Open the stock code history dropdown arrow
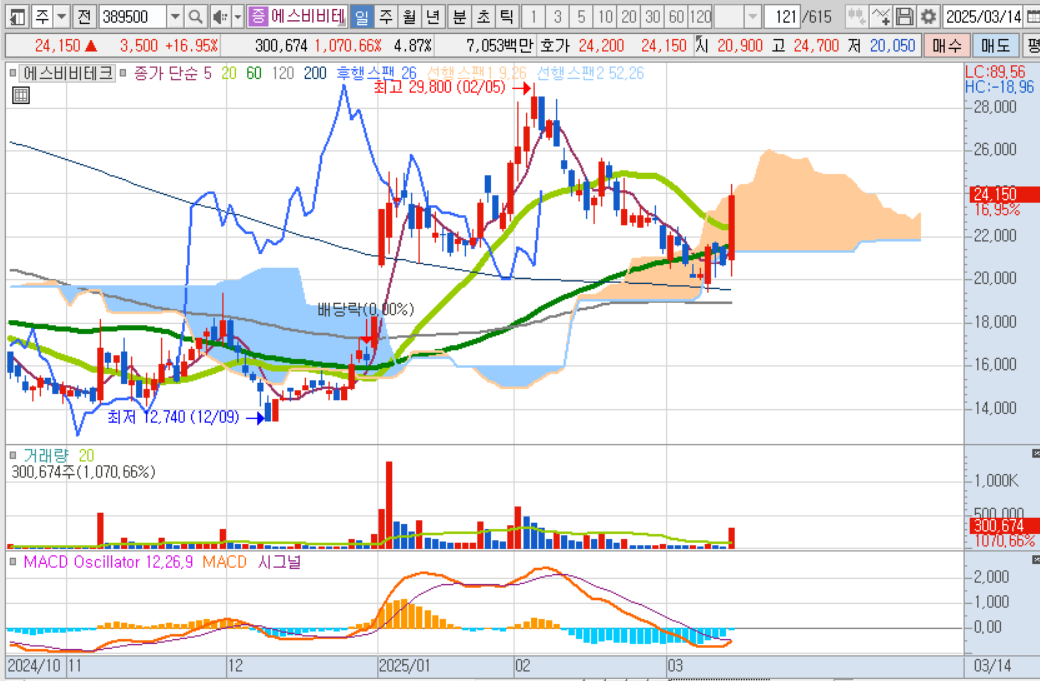 pos(174,17)
